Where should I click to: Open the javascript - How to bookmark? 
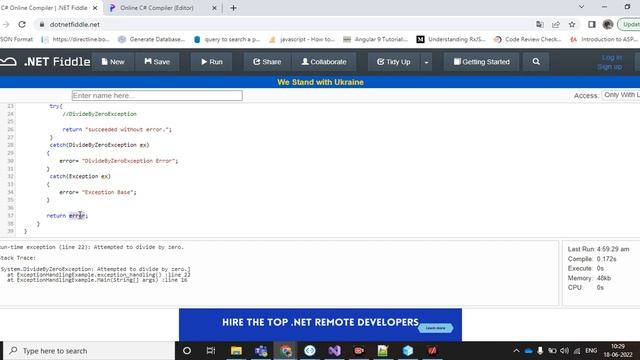coord(302,39)
